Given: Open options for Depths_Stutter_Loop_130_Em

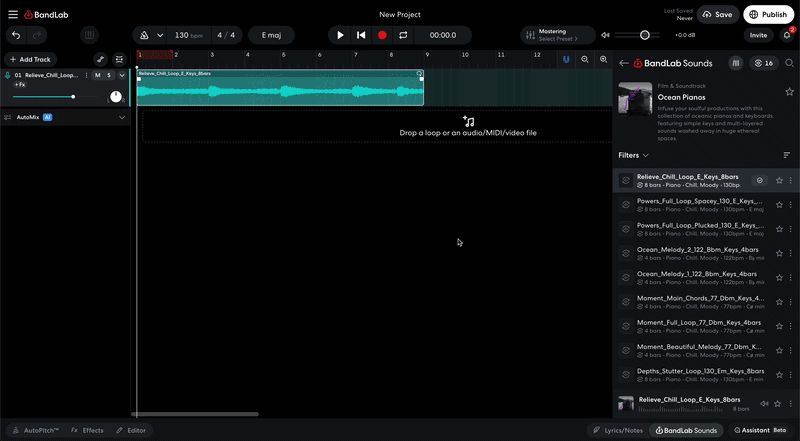Looking at the screenshot, I should [x=790, y=375].
